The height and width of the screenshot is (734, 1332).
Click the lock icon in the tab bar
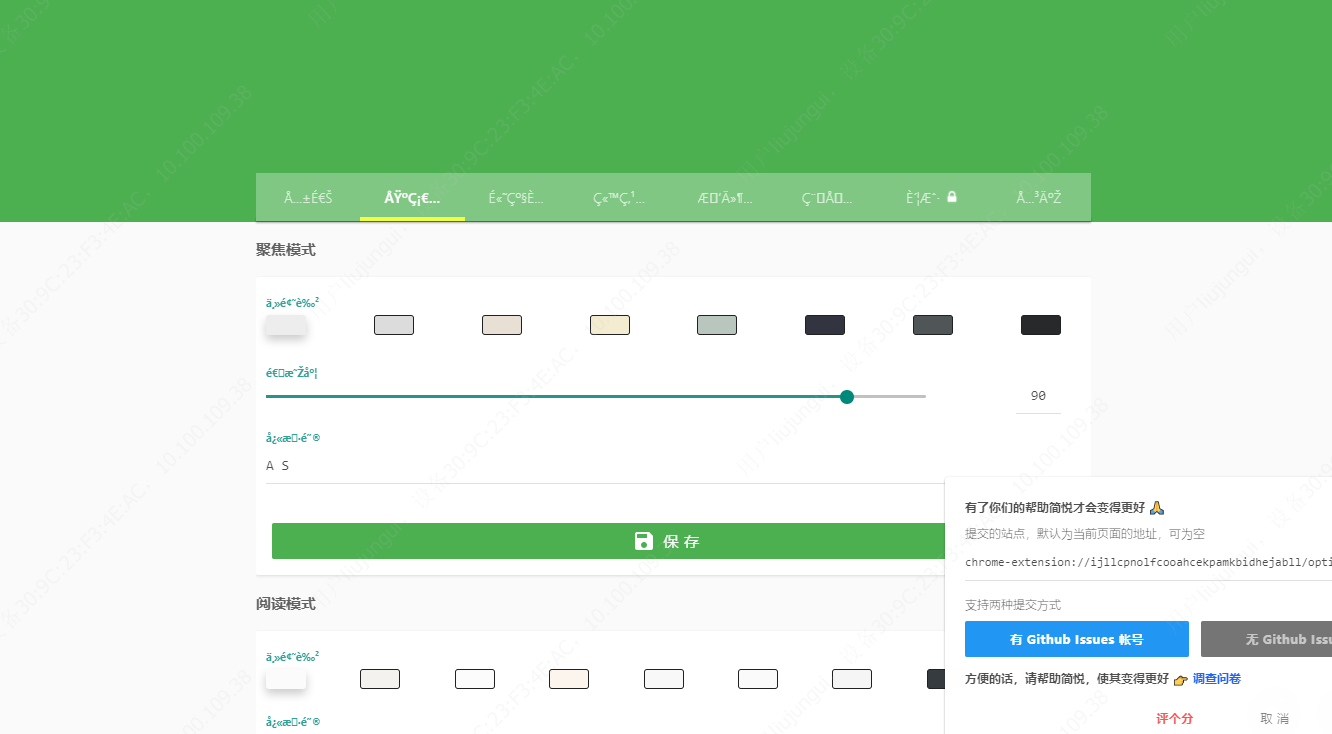tap(952, 197)
